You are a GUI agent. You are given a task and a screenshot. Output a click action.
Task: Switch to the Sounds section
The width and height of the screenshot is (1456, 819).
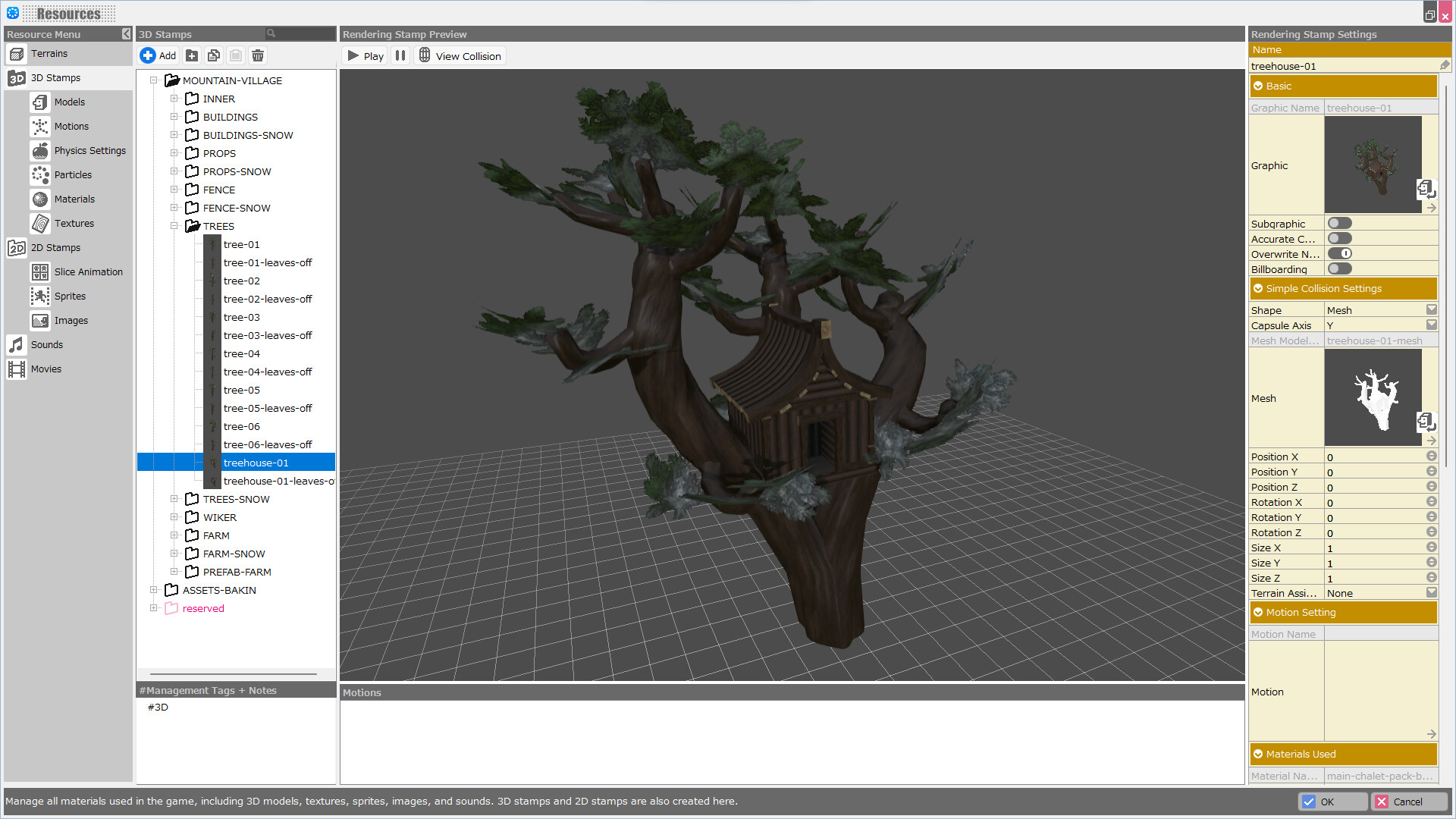tap(46, 344)
